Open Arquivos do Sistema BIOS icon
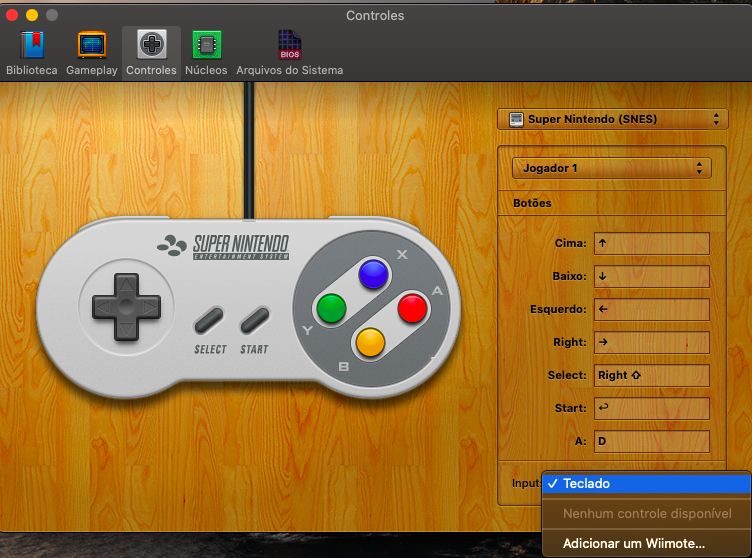The height and width of the screenshot is (558, 752). pos(289,46)
